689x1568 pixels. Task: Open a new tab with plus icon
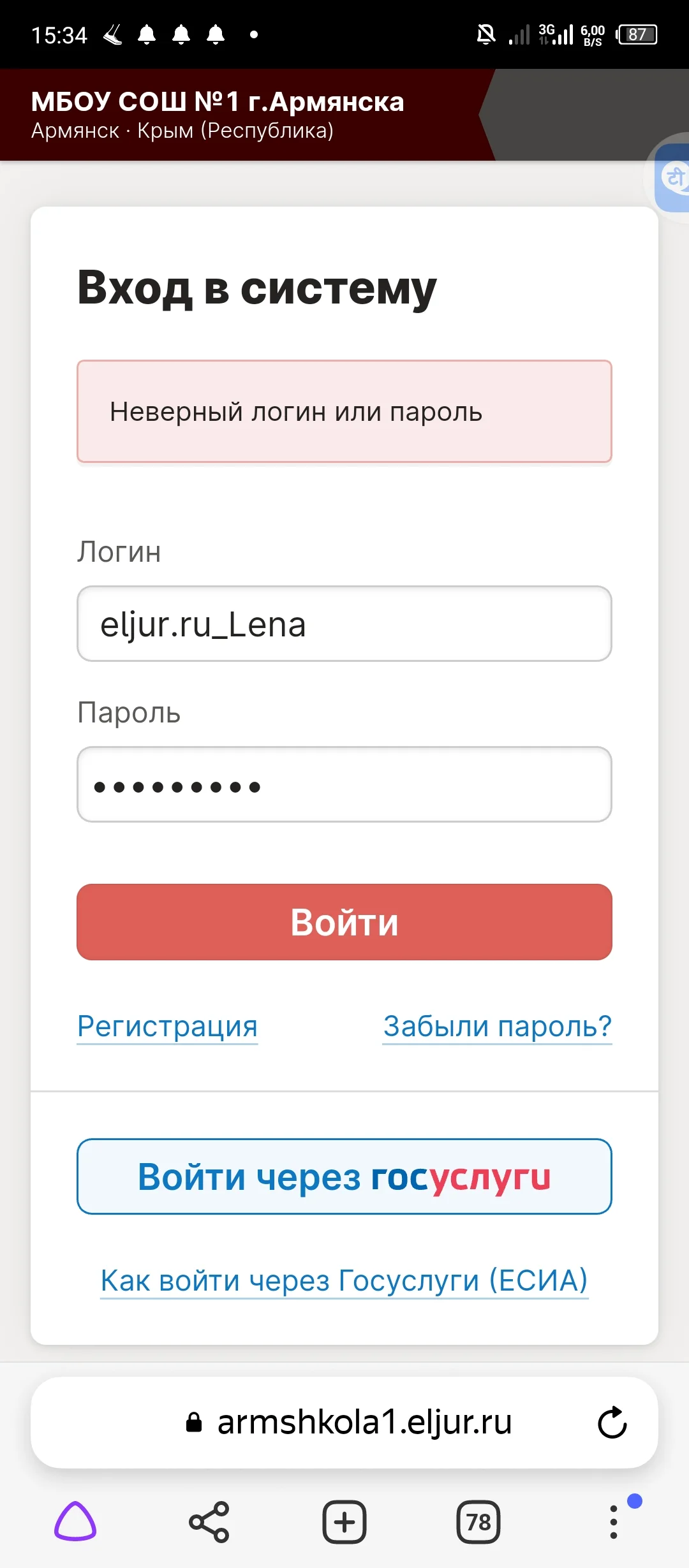point(344,1522)
